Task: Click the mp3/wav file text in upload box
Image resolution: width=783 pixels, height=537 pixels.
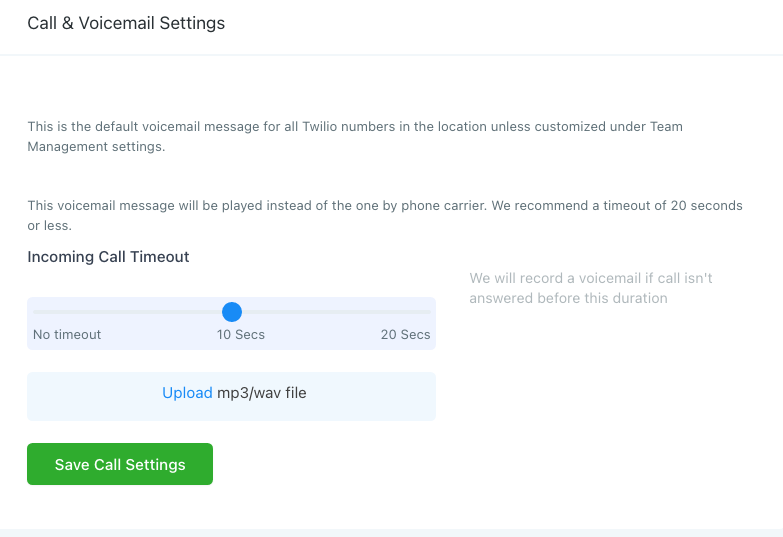Action: tap(262, 393)
